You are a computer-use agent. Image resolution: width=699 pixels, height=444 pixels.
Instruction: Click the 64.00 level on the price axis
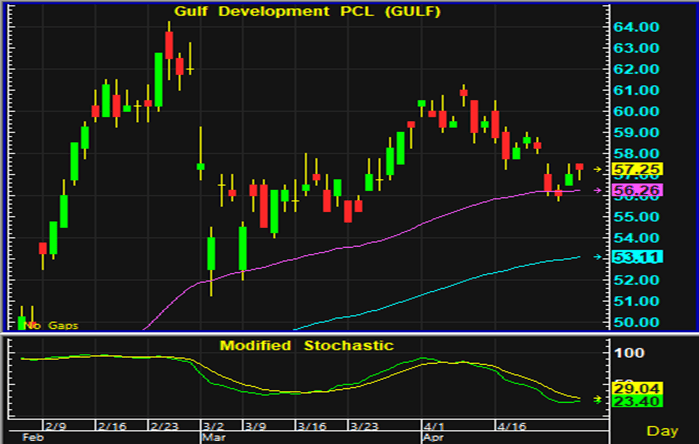[635, 27]
